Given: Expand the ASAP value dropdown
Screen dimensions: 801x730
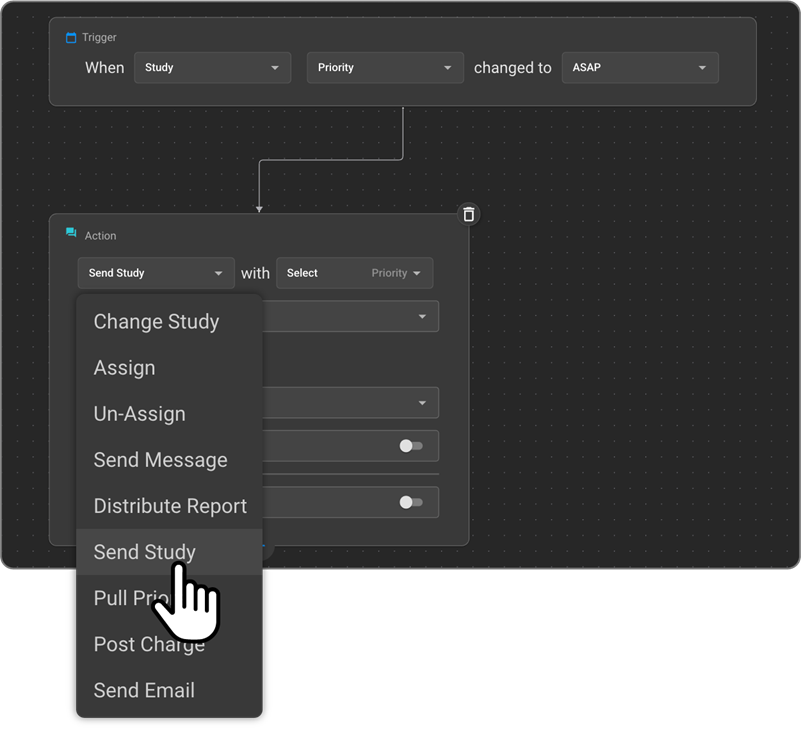Looking at the screenshot, I should [639, 68].
